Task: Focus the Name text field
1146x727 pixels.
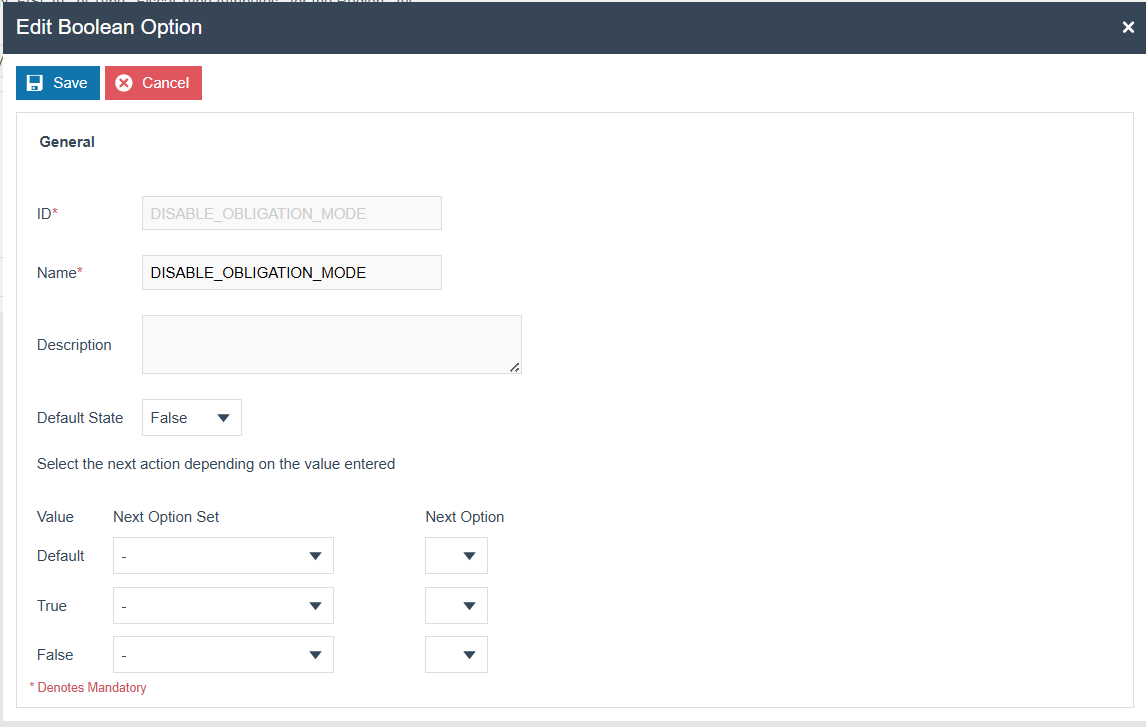Action: coord(291,273)
